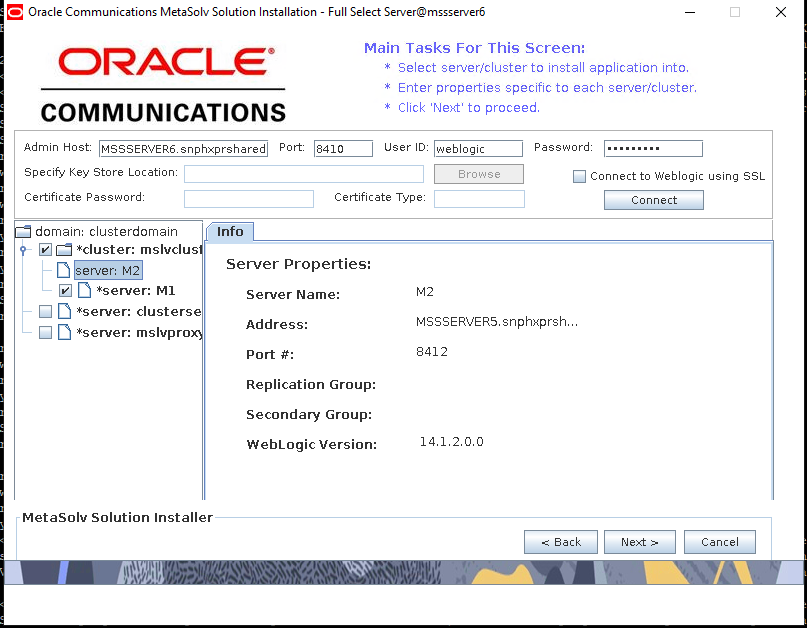Click the User ID field with weblogic
The width and height of the screenshot is (807, 628).
pyautogui.click(x=478, y=149)
